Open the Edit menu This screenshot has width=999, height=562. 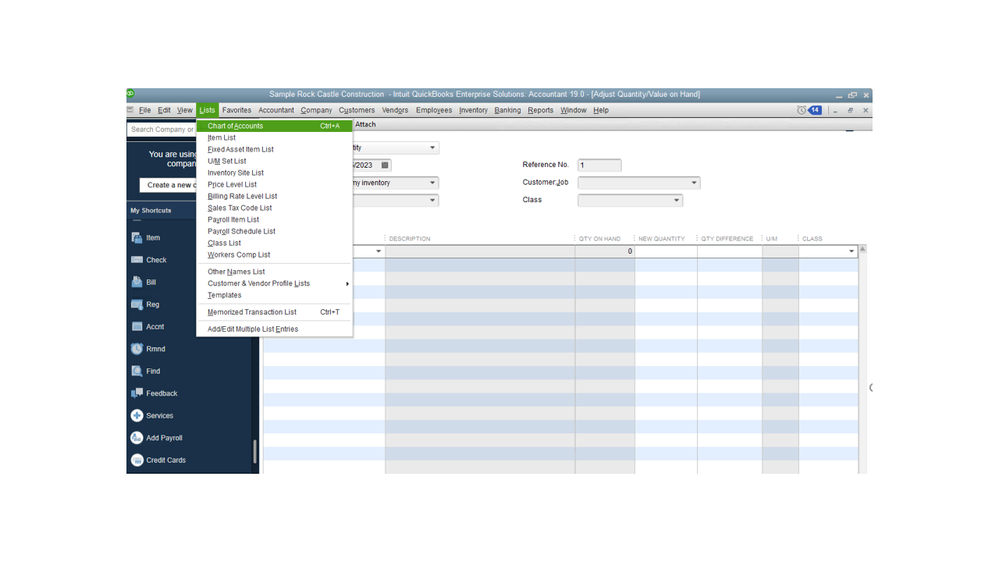(164, 110)
